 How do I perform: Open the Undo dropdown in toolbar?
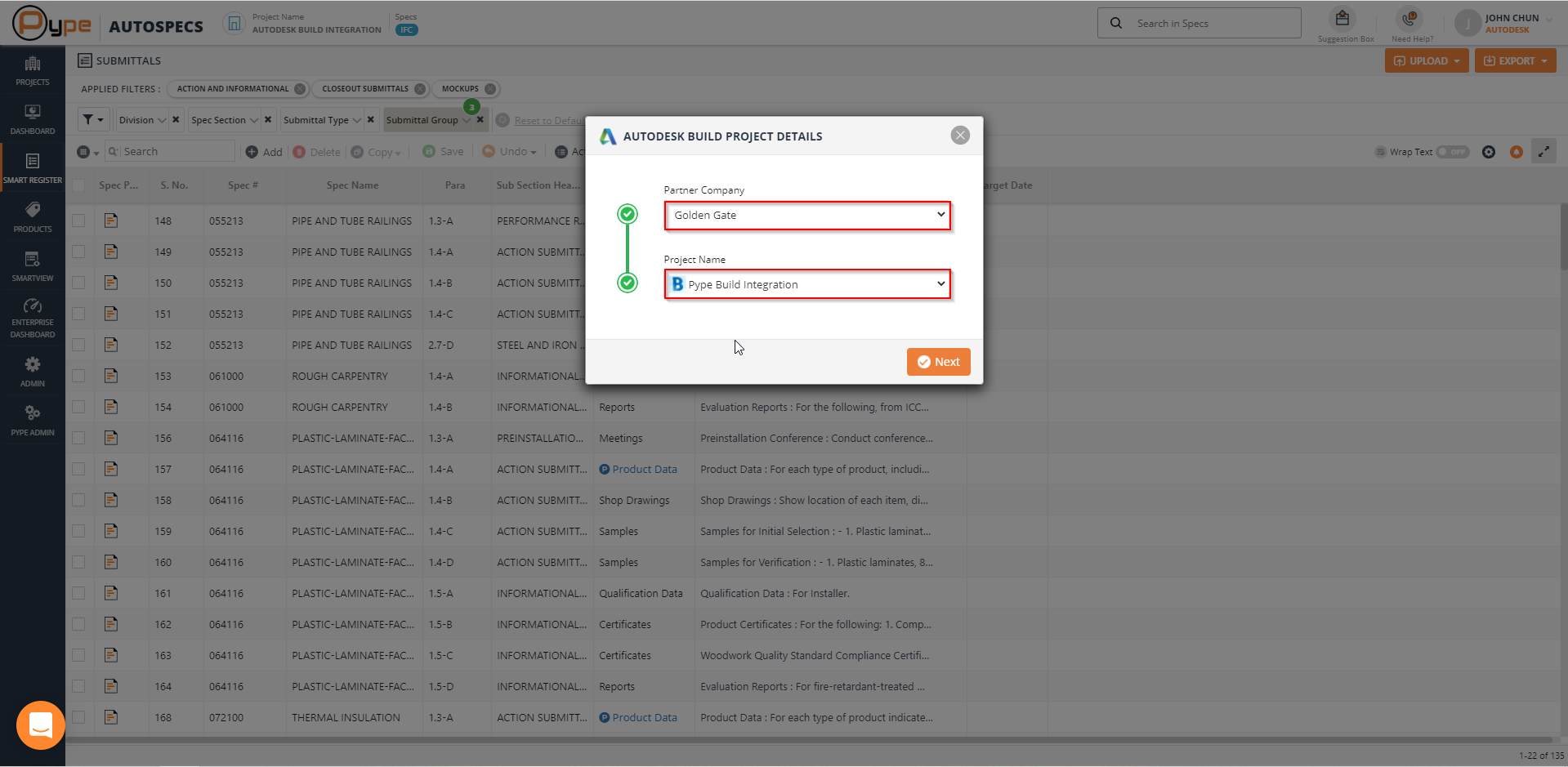click(x=509, y=152)
